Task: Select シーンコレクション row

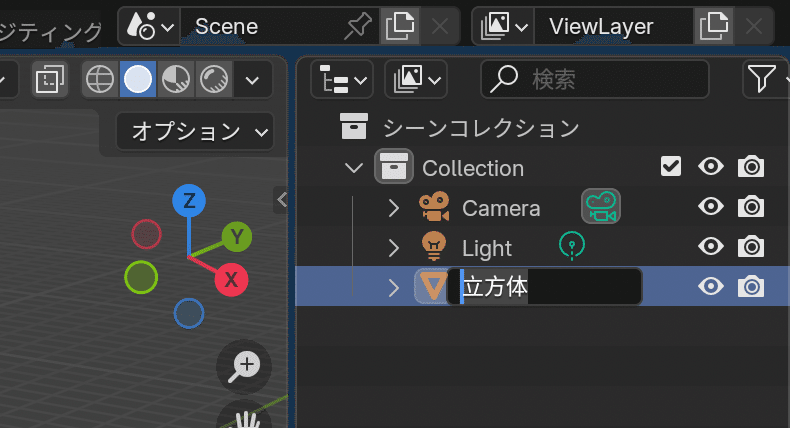Action: coord(542,127)
